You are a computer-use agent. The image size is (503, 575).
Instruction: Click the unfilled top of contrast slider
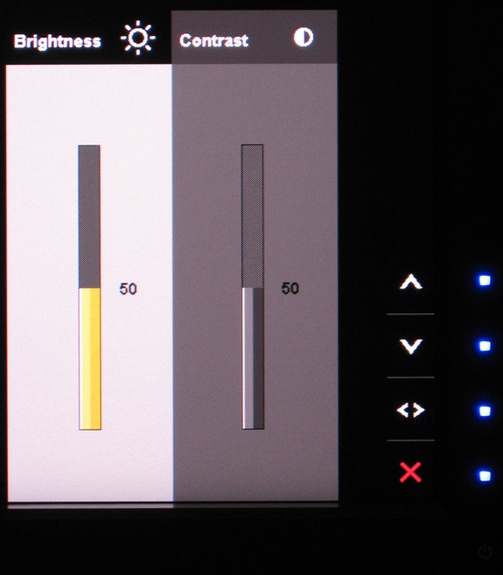[252, 216]
